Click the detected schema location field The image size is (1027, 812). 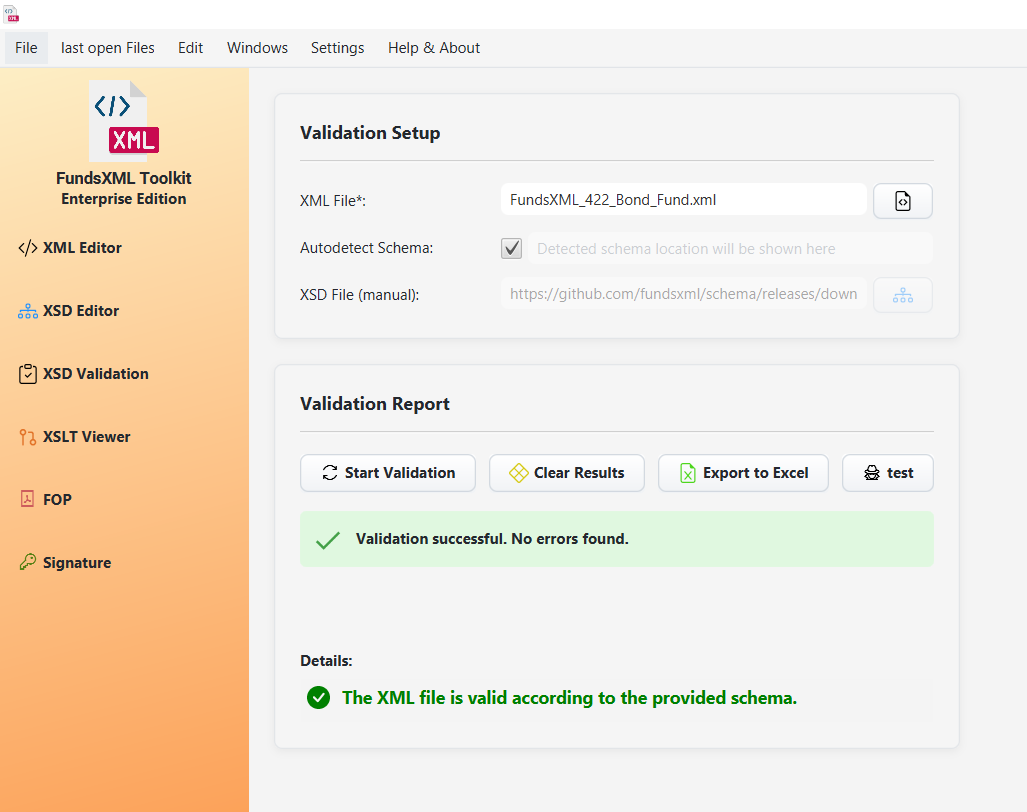(x=730, y=249)
